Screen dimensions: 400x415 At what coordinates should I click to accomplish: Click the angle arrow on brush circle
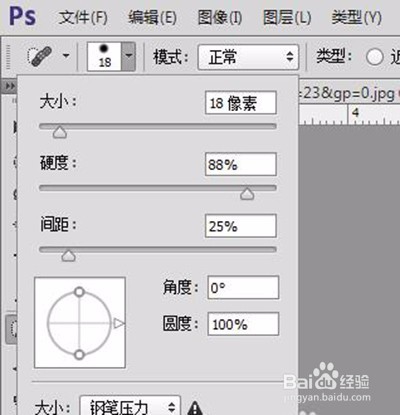point(119,323)
